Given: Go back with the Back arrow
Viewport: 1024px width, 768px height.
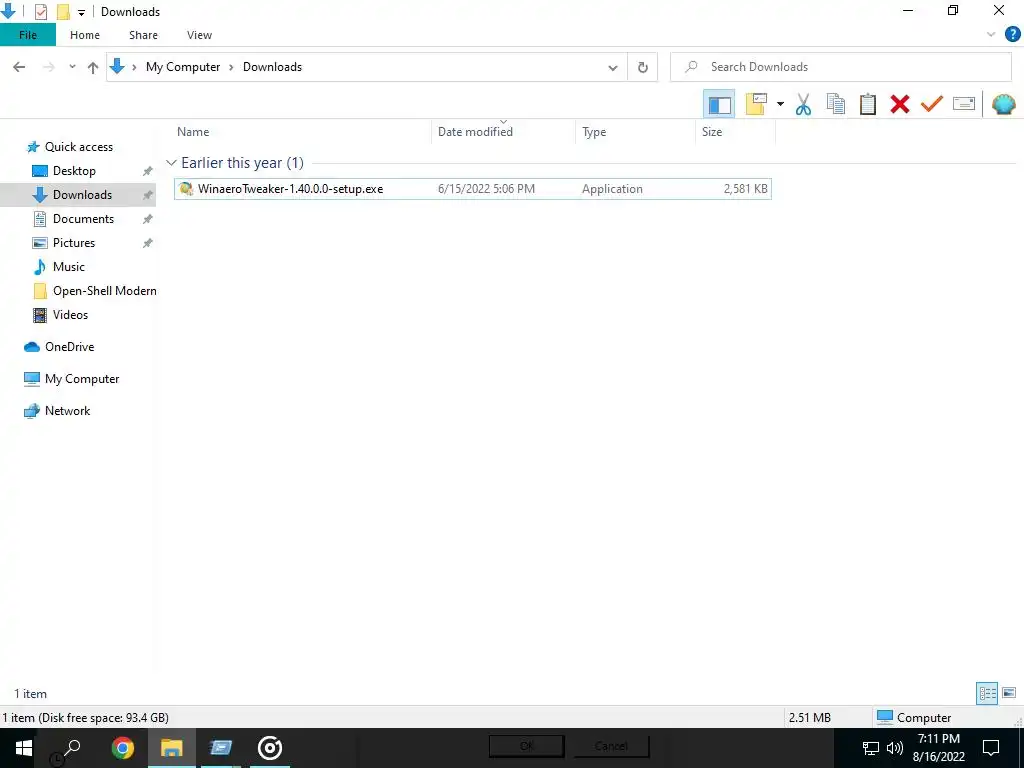Looking at the screenshot, I should [x=19, y=67].
